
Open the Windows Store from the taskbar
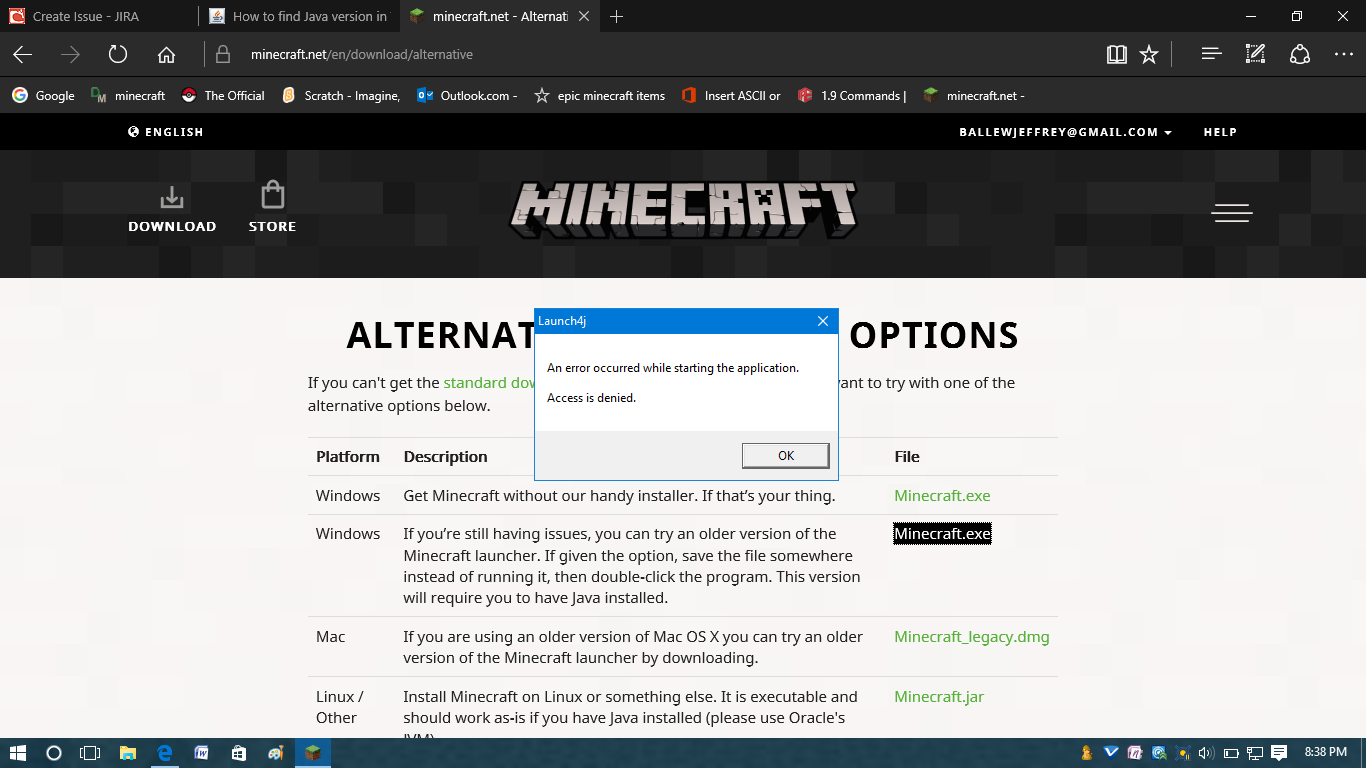tap(238, 753)
